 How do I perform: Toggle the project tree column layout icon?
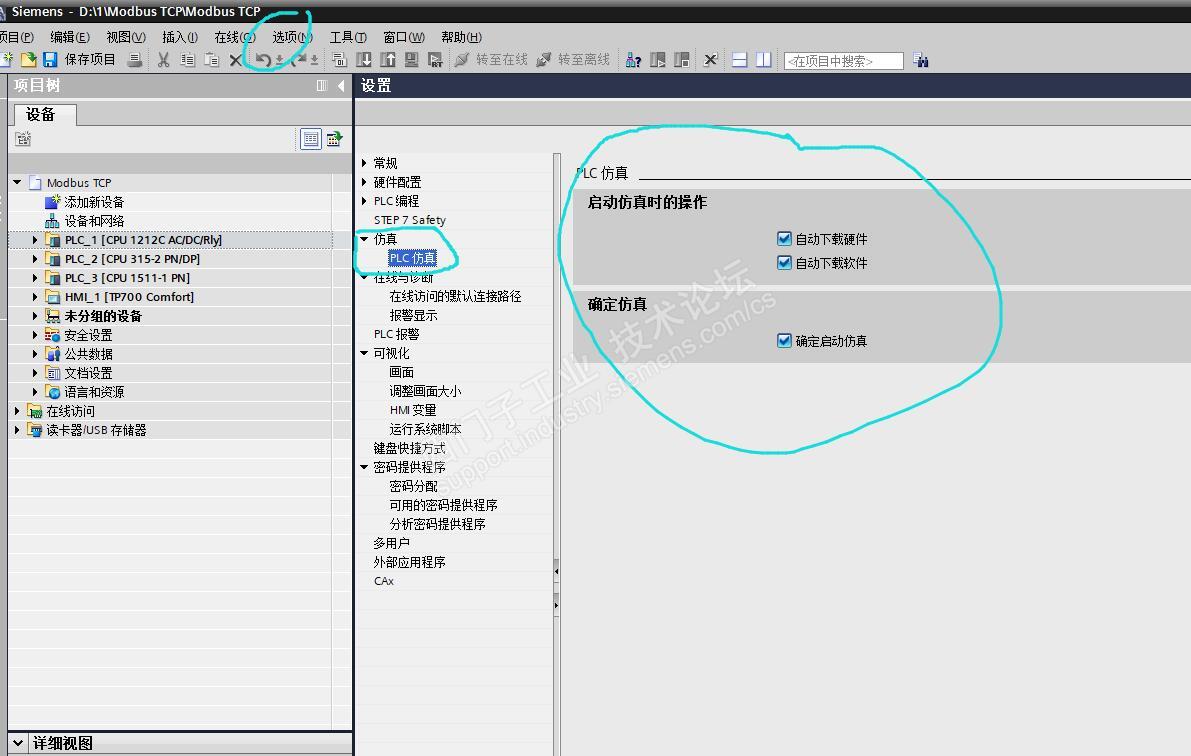click(x=322, y=86)
